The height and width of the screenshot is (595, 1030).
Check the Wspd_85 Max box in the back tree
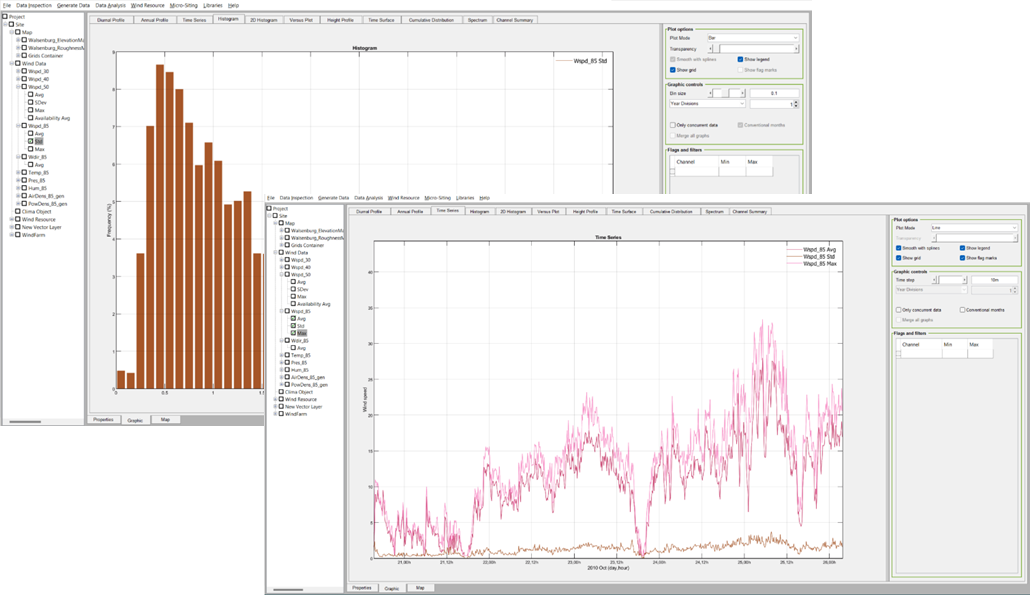[31, 149]
